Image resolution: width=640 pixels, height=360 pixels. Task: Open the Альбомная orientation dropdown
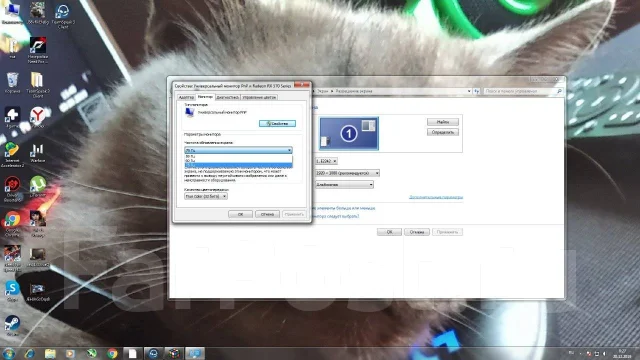click(x=344, y=185)
